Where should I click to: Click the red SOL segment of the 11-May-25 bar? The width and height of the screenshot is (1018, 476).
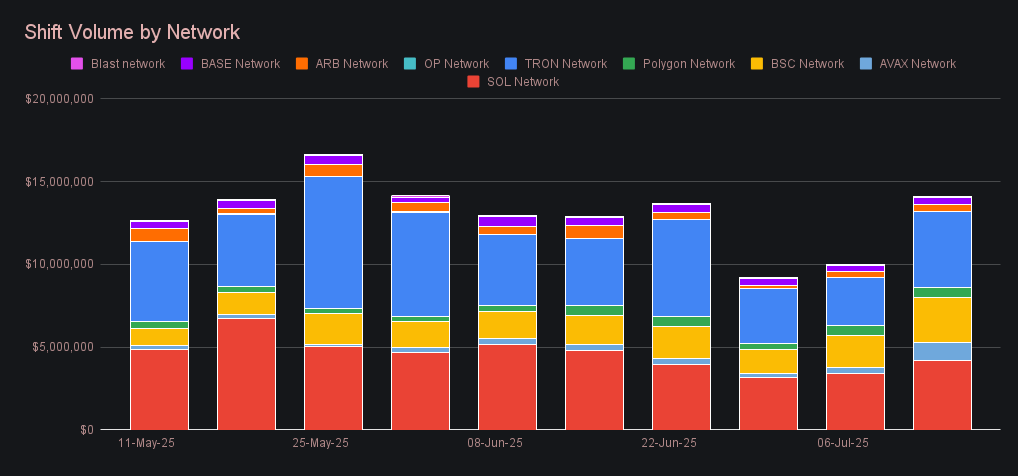pyautogui.click(x=159, y=388)
